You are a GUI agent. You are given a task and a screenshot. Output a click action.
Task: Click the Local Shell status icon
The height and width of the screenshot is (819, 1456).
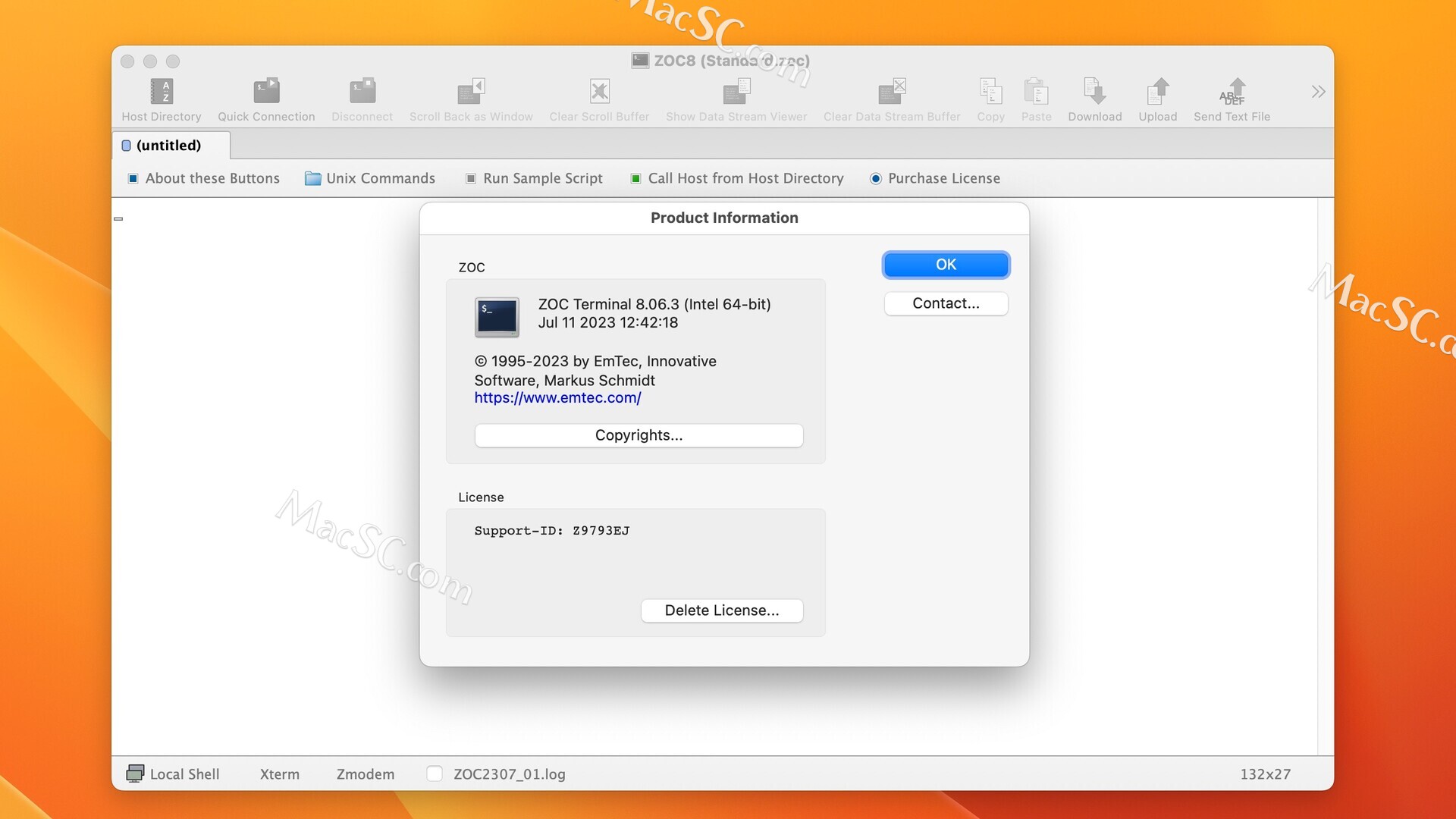tap(135, 773)
